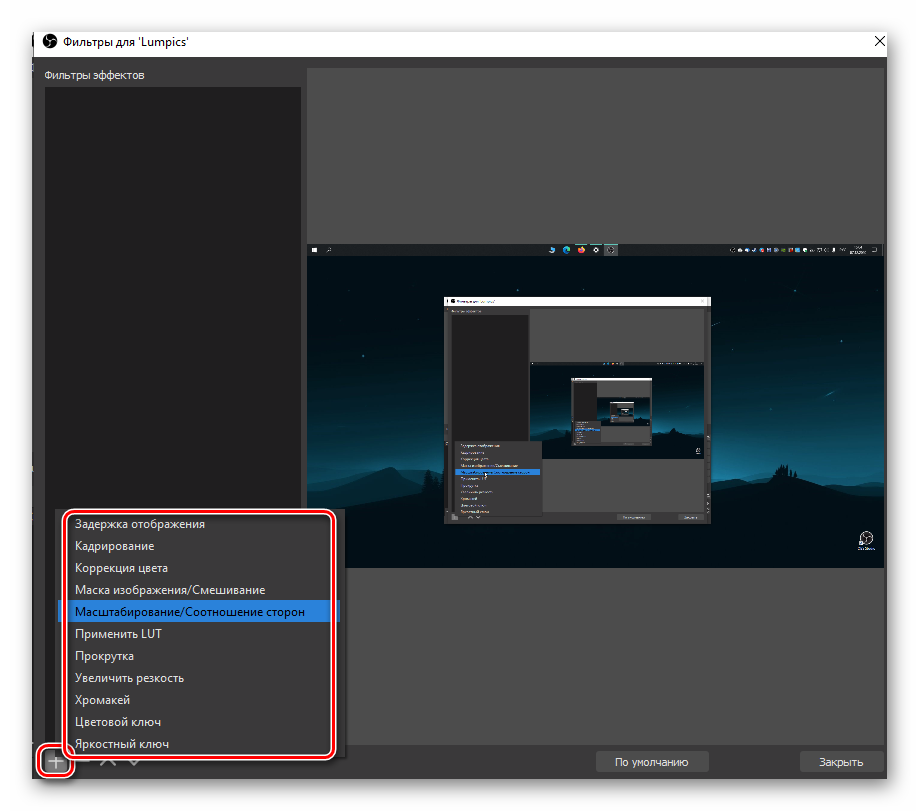Screen dimensions: 919x811
Task: Click the OBS logo in the title bar
Action: [x=50, y=42]
